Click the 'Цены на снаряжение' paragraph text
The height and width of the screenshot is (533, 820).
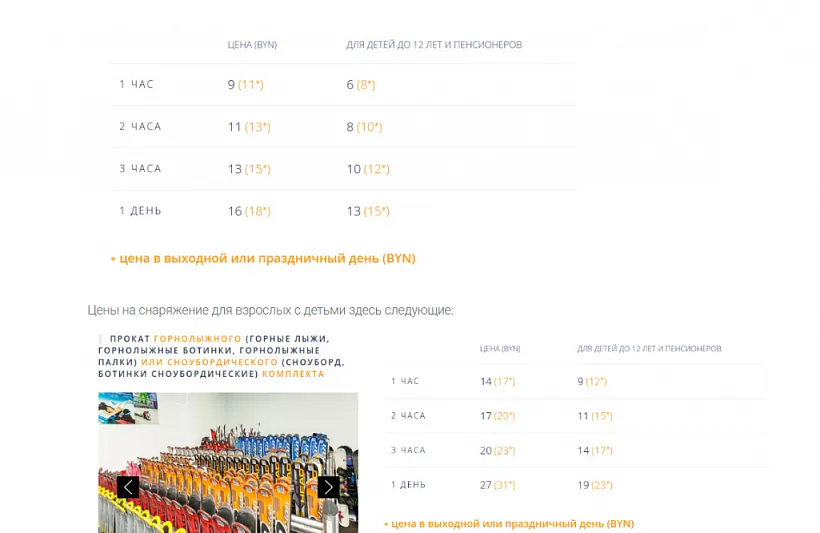[x=270, y=310]
